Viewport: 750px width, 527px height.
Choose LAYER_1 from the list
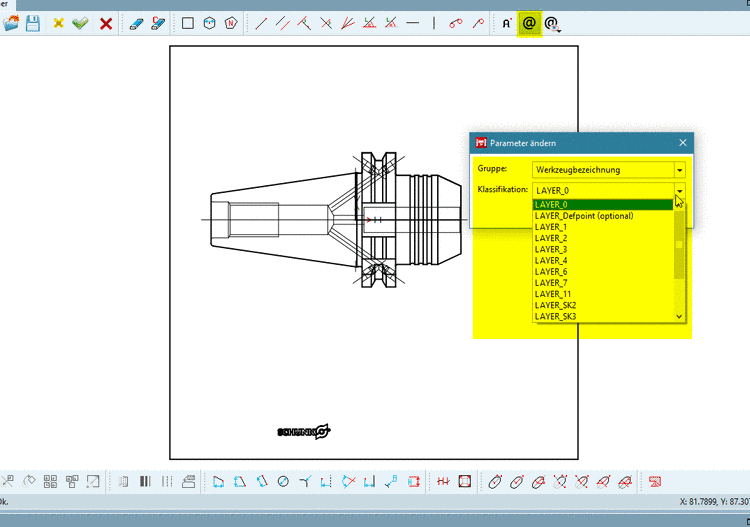(603, 227)
